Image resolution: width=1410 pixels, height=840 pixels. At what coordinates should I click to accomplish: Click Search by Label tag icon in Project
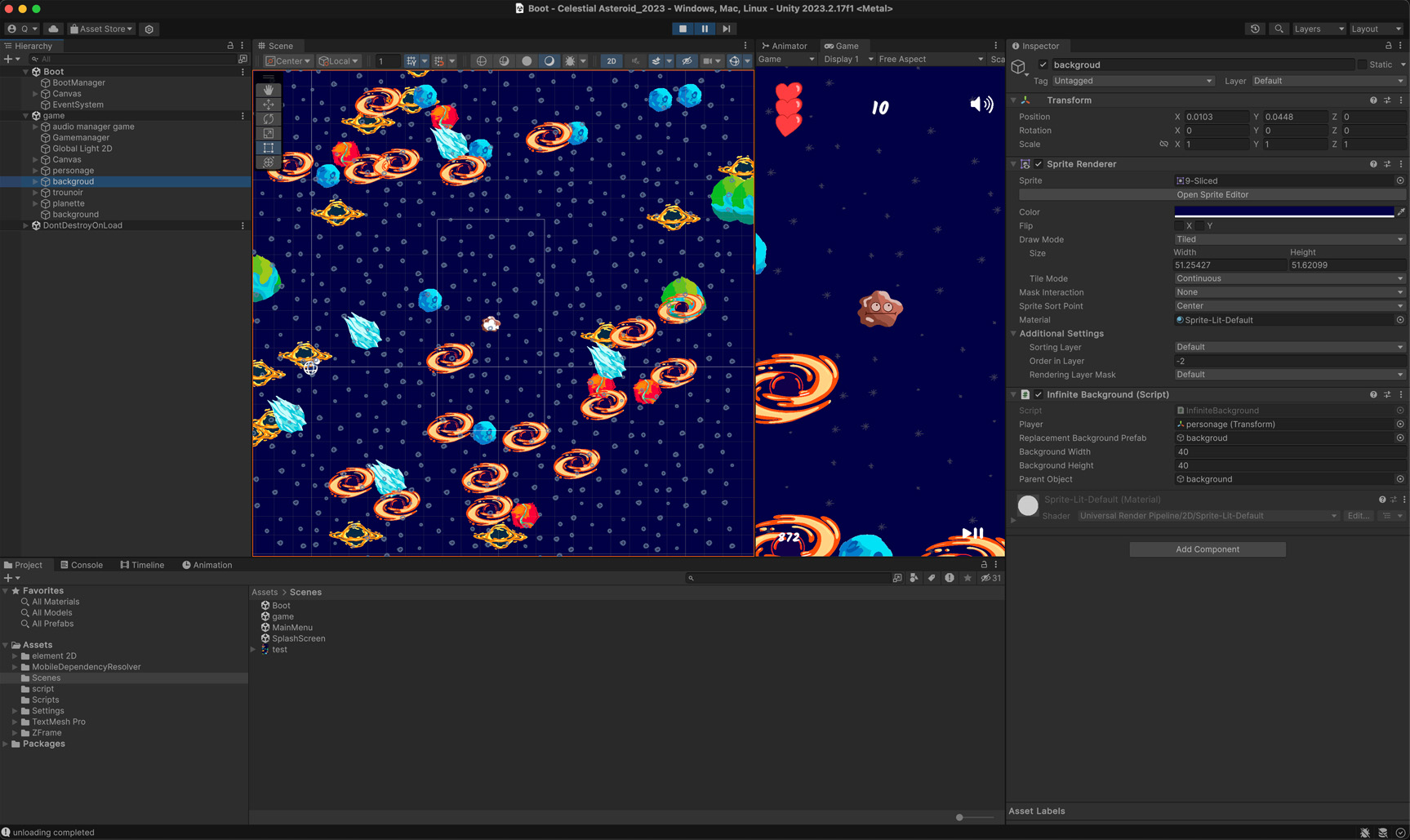coord(932,578)
